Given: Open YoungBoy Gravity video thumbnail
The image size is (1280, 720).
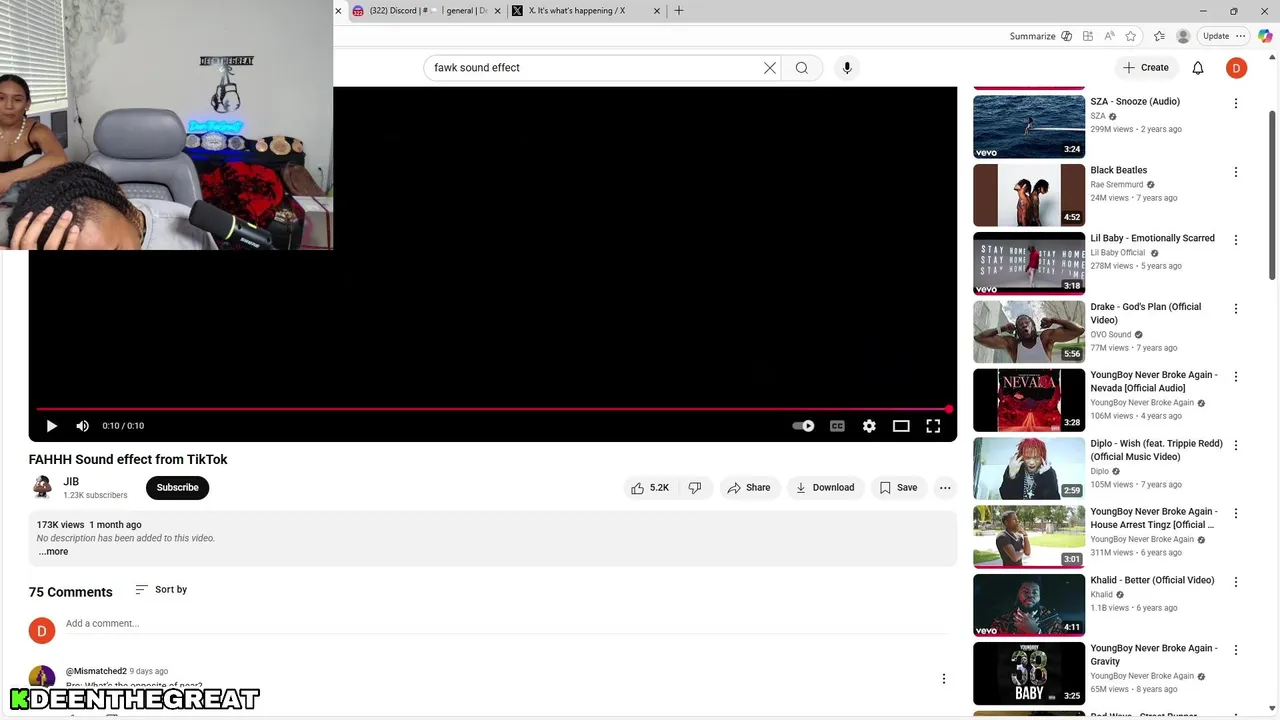Looking at the screenshot, I should pyautogui.click(x=1029, y=674).
